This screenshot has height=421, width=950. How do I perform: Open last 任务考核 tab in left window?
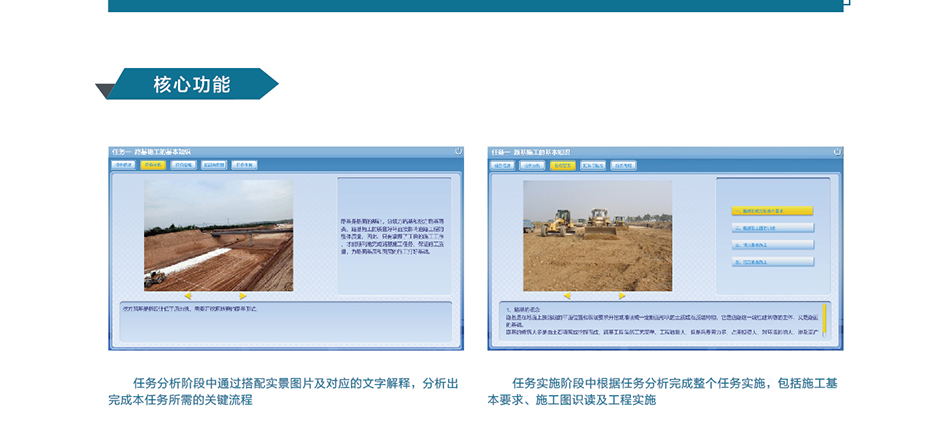point(244,165)
